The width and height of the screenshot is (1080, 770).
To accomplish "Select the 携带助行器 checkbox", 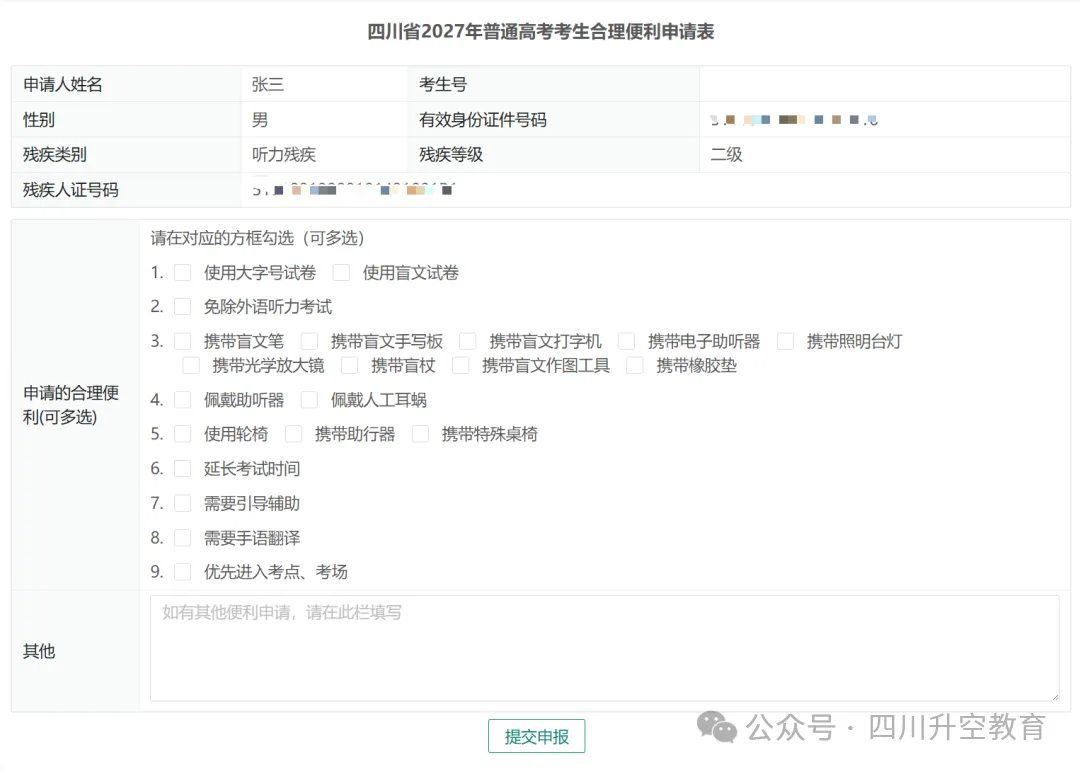I will point(293,434).
